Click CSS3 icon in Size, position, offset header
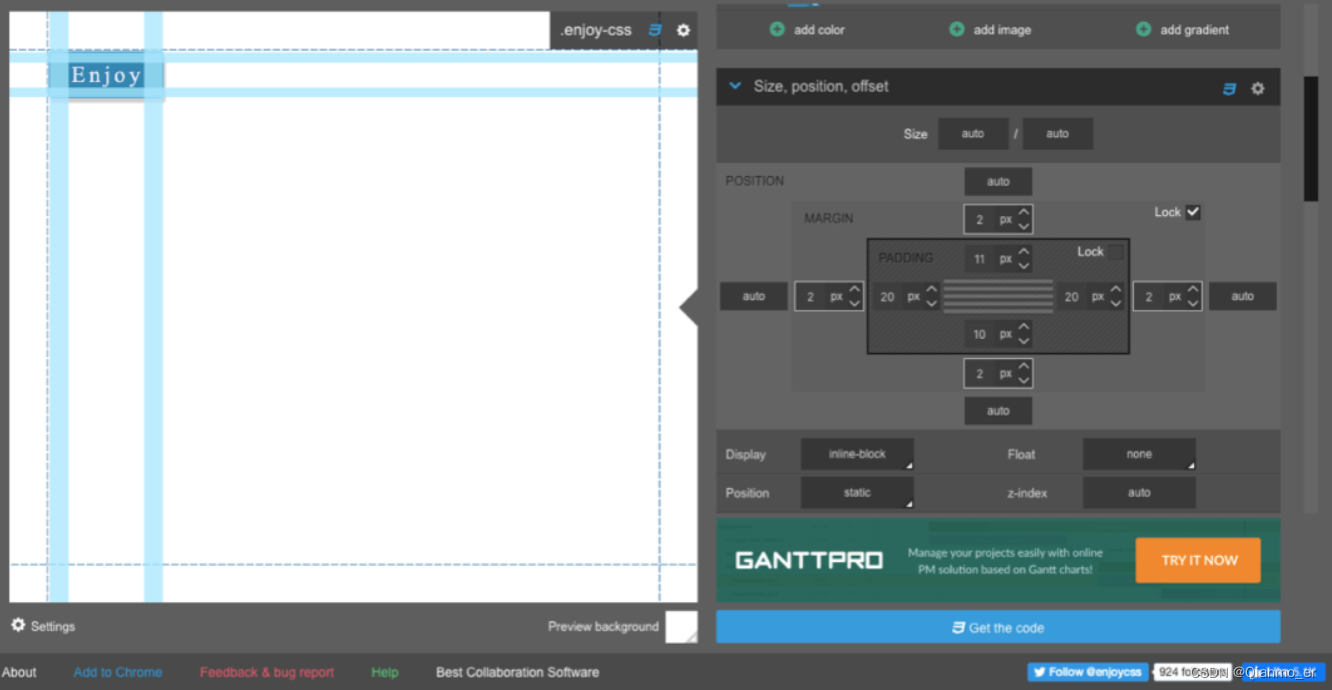Image resolution: width=1332 pixels, height=690 pixels. [x=1230, y=88]
